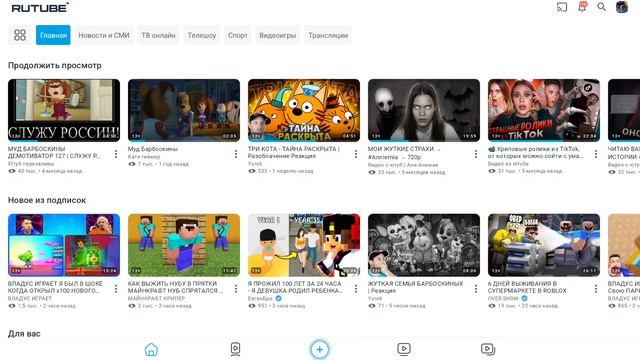Tap the cast to screen icon

(x=562, y=7)
